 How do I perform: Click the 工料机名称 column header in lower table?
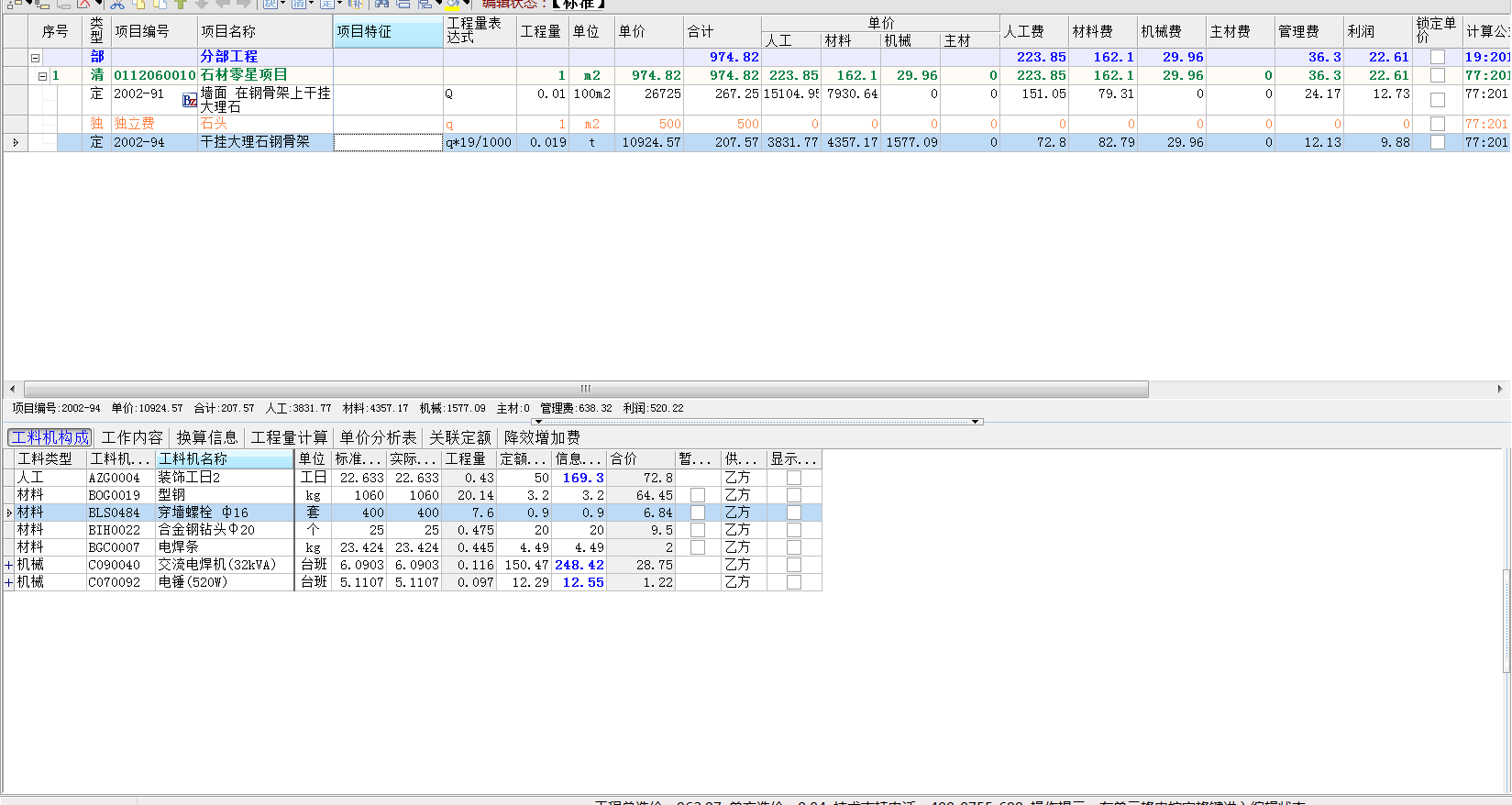225,459
